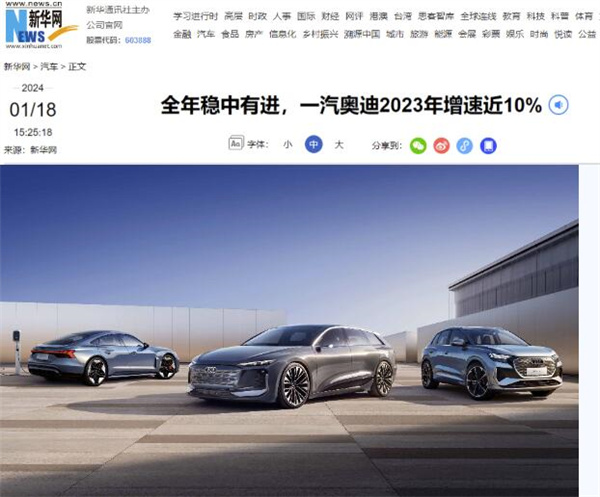The image size is (600, 497).
Task: Open the mobile reading share icon
Action: pos(488,146)
